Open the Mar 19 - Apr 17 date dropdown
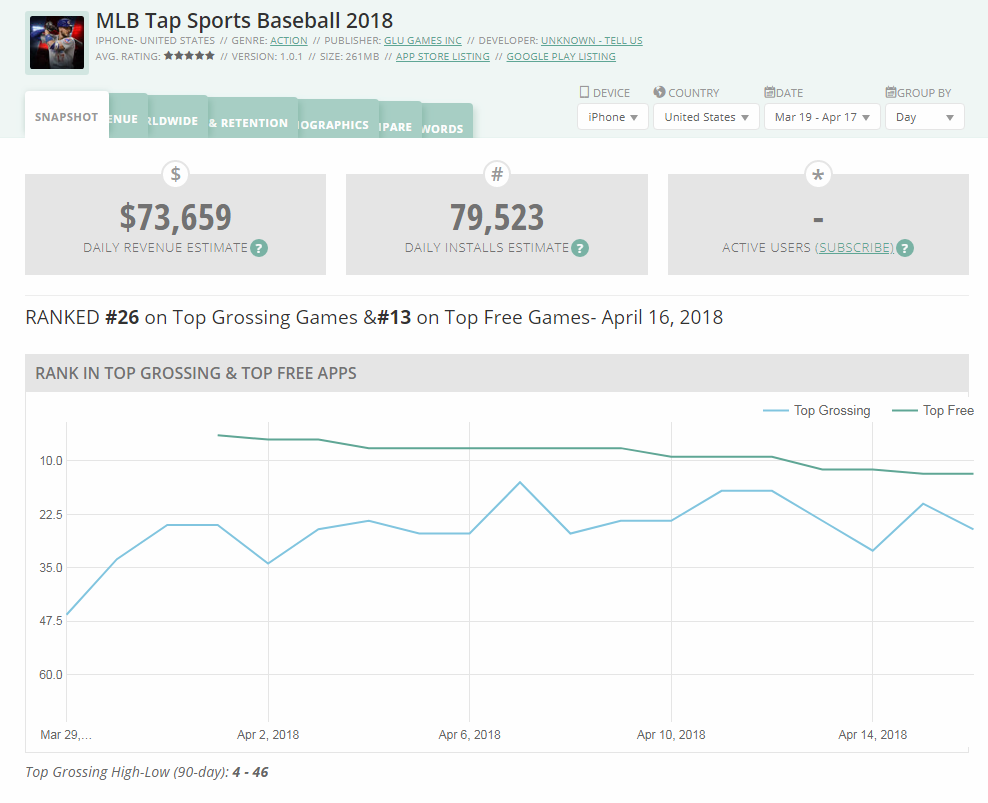Viewport: 988px width, 803px height. 822,117
